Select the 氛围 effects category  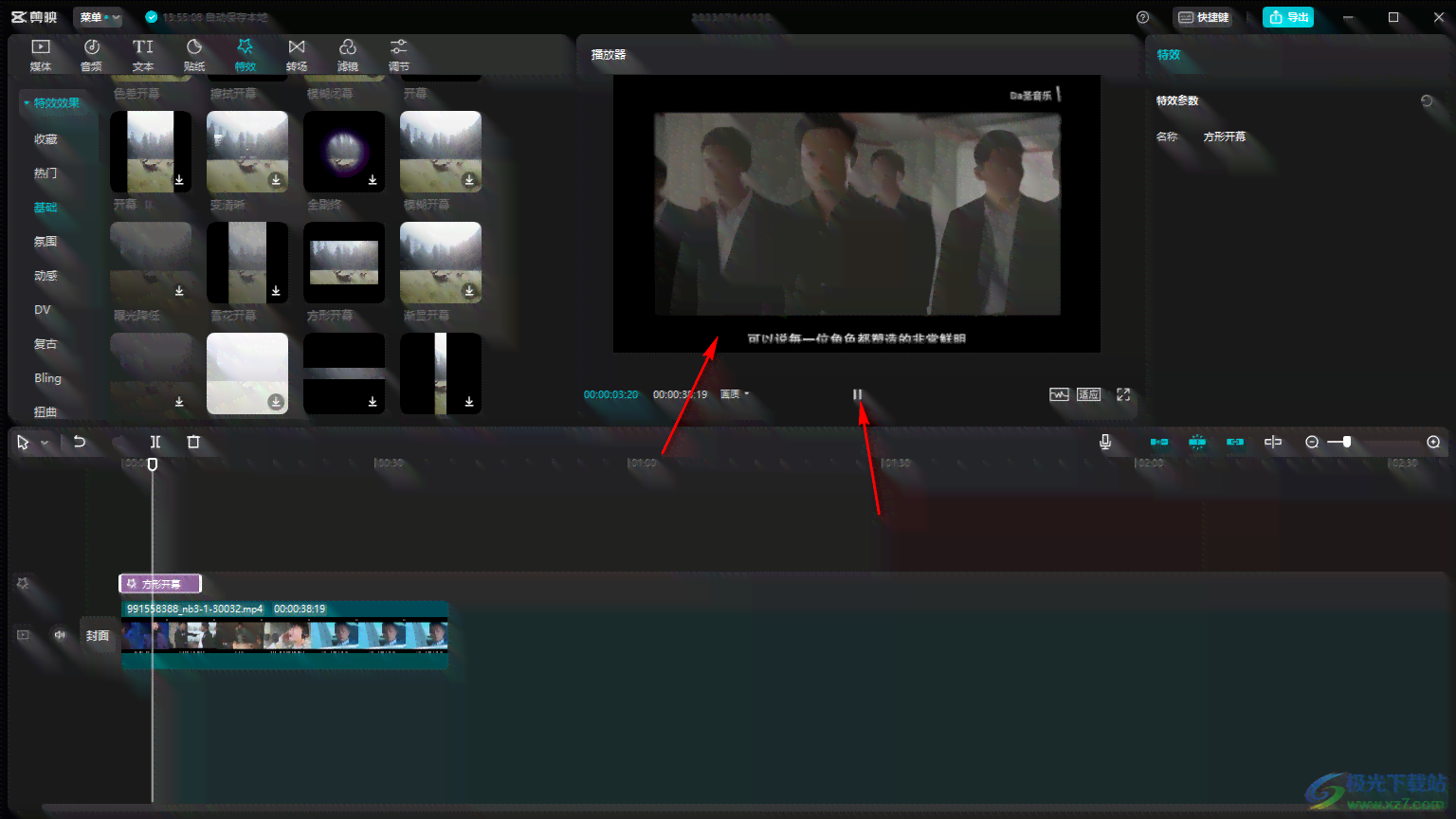[45, 242]
